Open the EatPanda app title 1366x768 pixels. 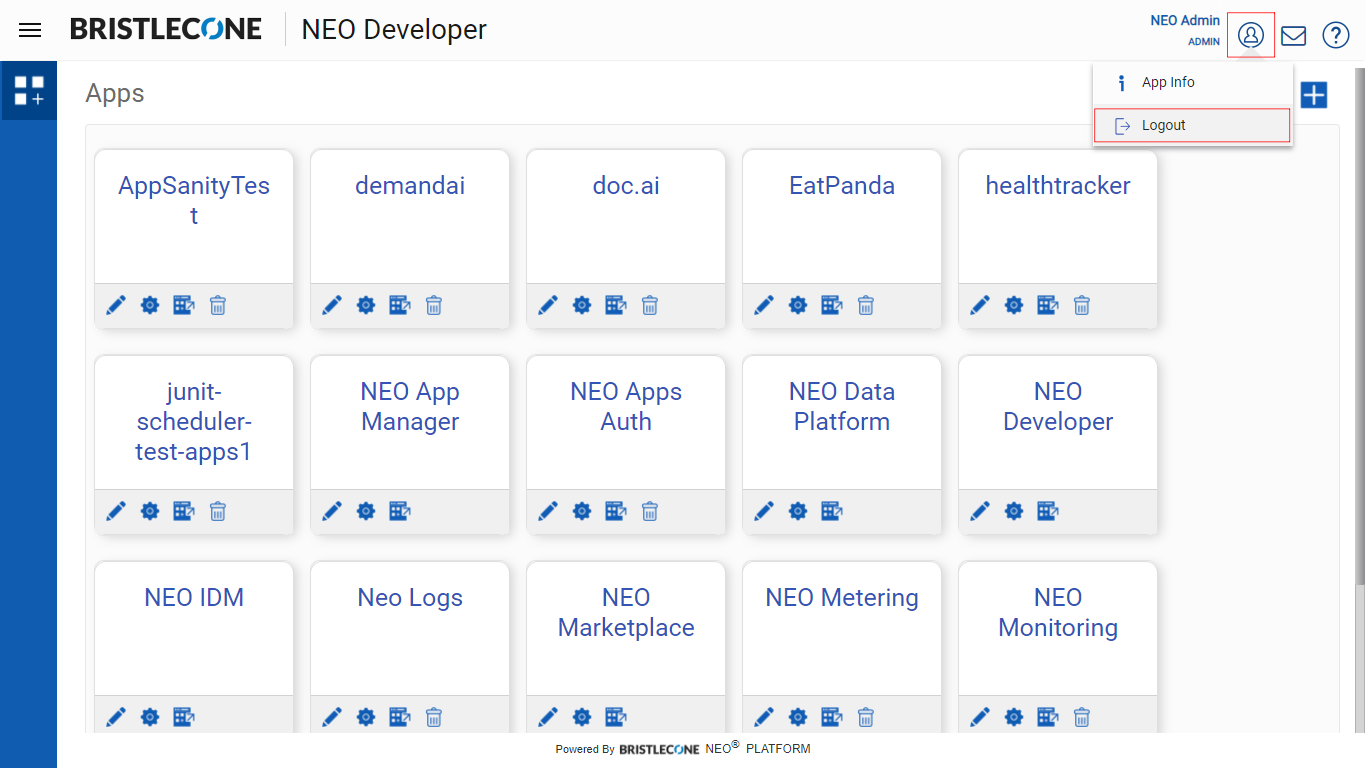point(842,186)
